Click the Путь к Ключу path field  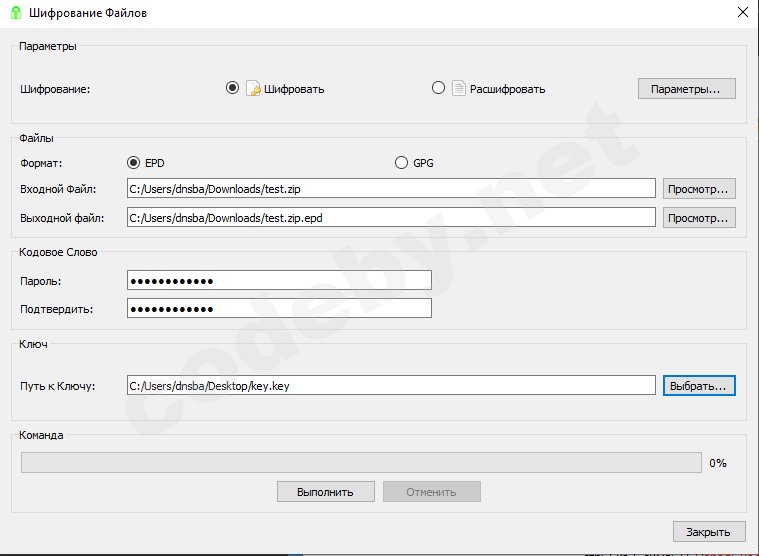391,385
